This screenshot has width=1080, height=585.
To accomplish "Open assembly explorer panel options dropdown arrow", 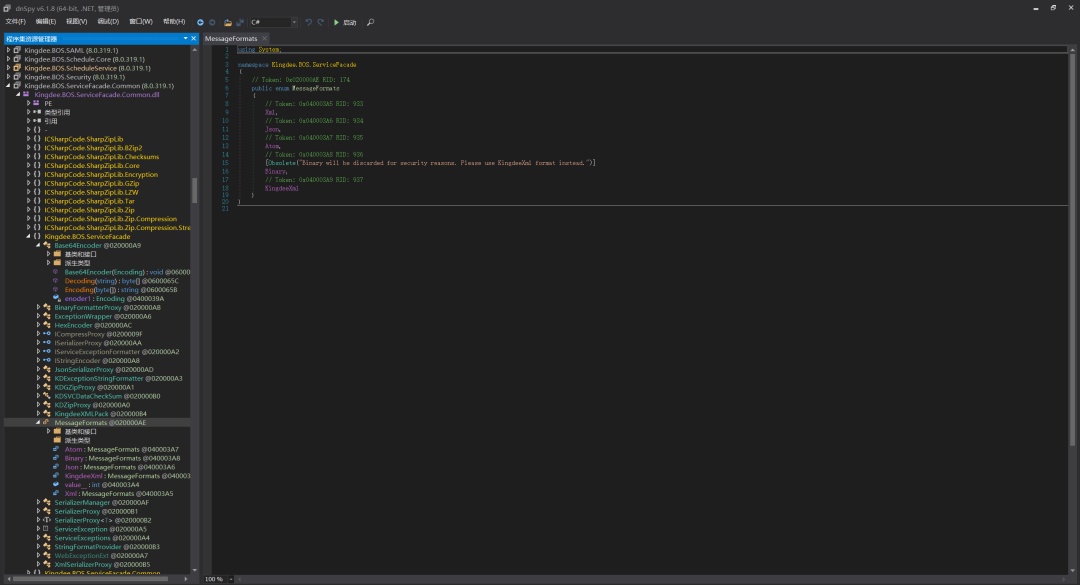I will pos(185,39).
